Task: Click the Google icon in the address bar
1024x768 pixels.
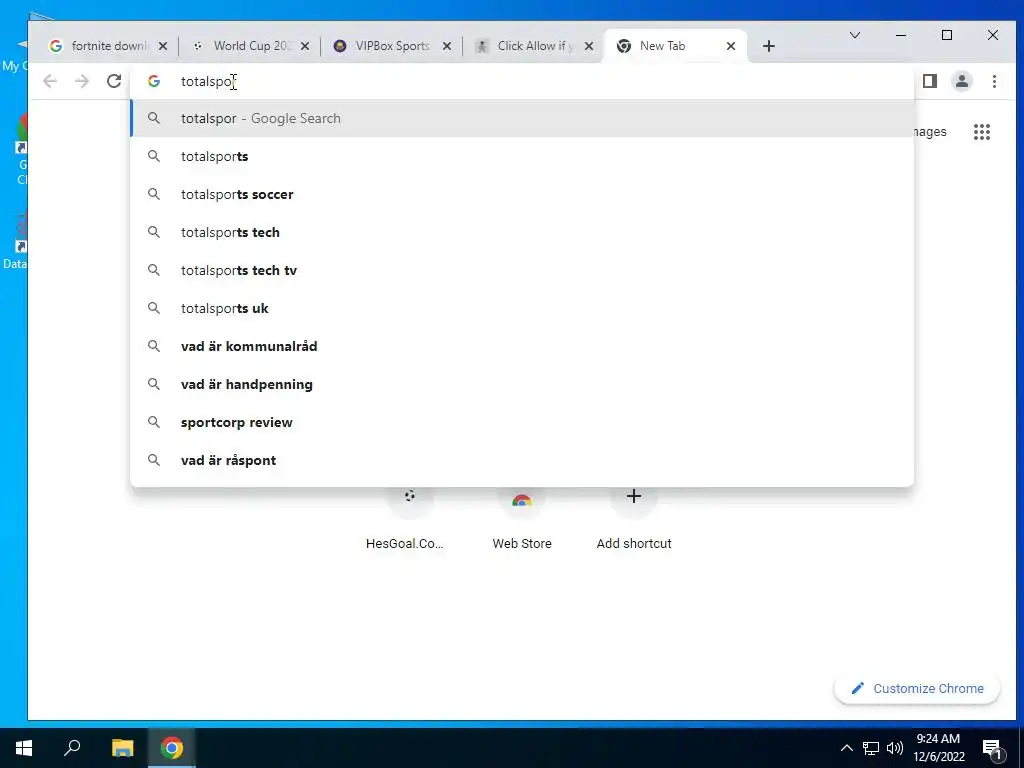Action: pyautogui.click(x=154, y=81)
